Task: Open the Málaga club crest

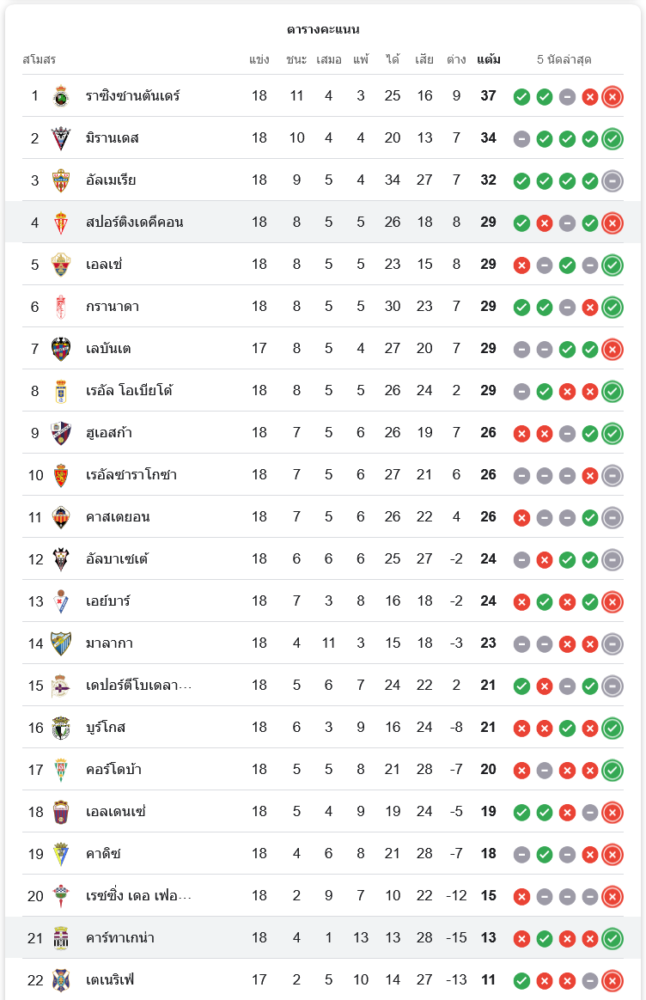Action: coord(61,643)
